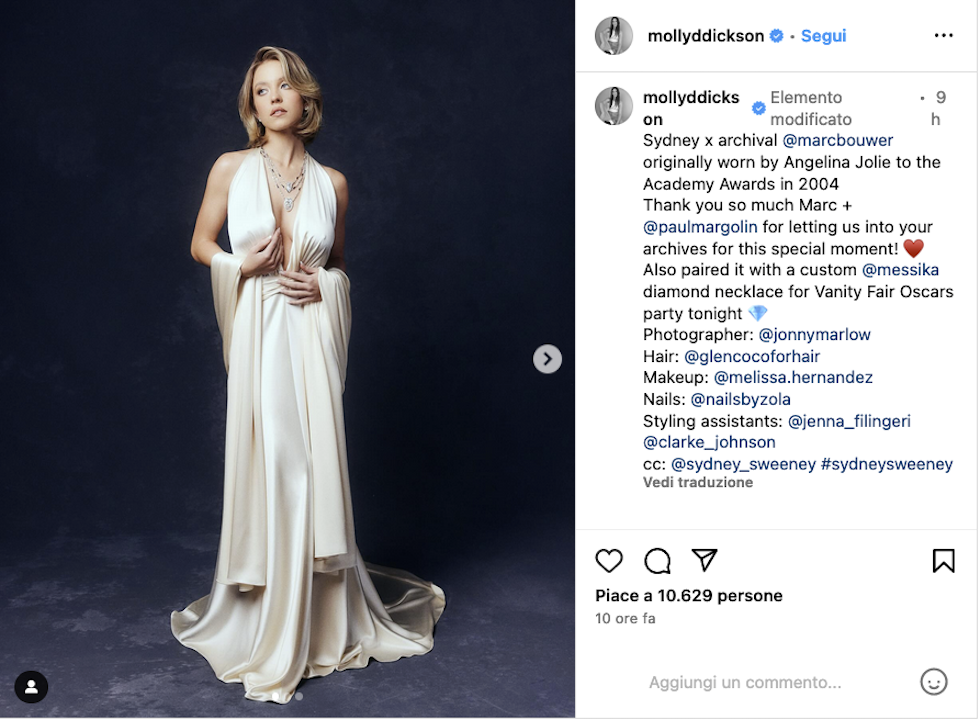Show tagged people in the photo
This screenshot has height=720, width=980.
tap(32, 687)
